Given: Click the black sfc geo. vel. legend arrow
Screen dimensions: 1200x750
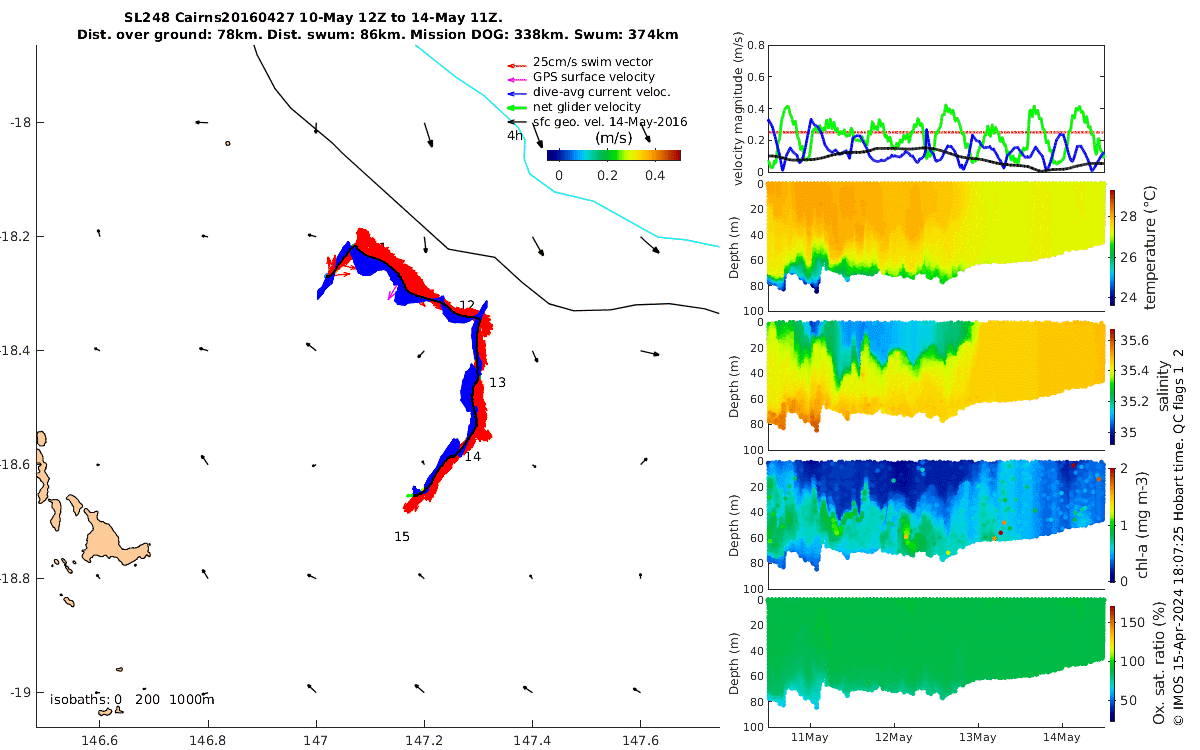Looking at the screenshot, I should point(517,122).
